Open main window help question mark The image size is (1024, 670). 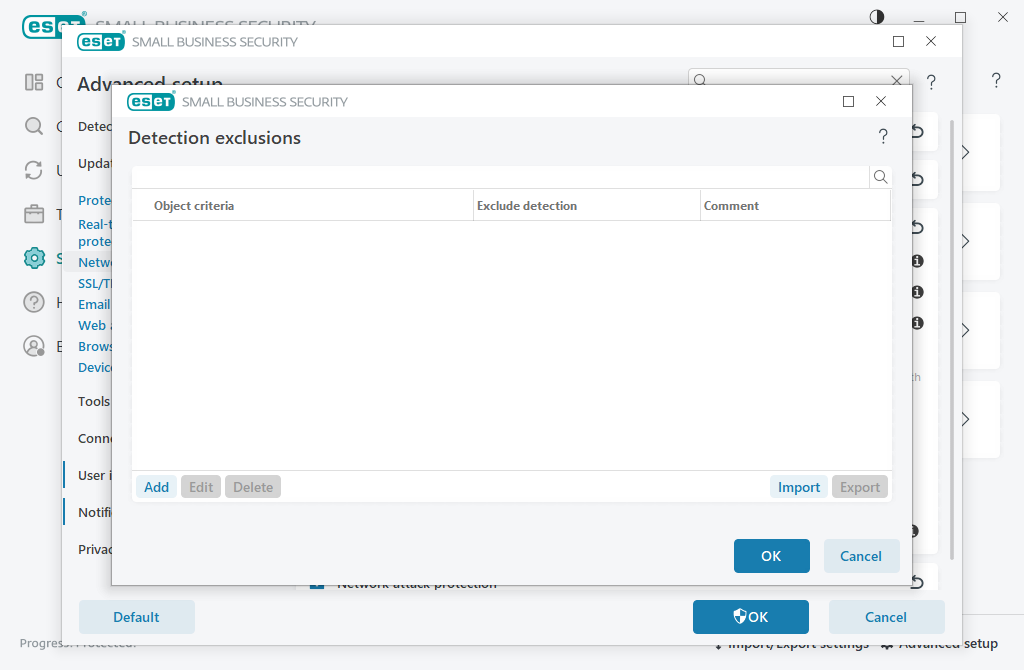[x=996, y=80]
